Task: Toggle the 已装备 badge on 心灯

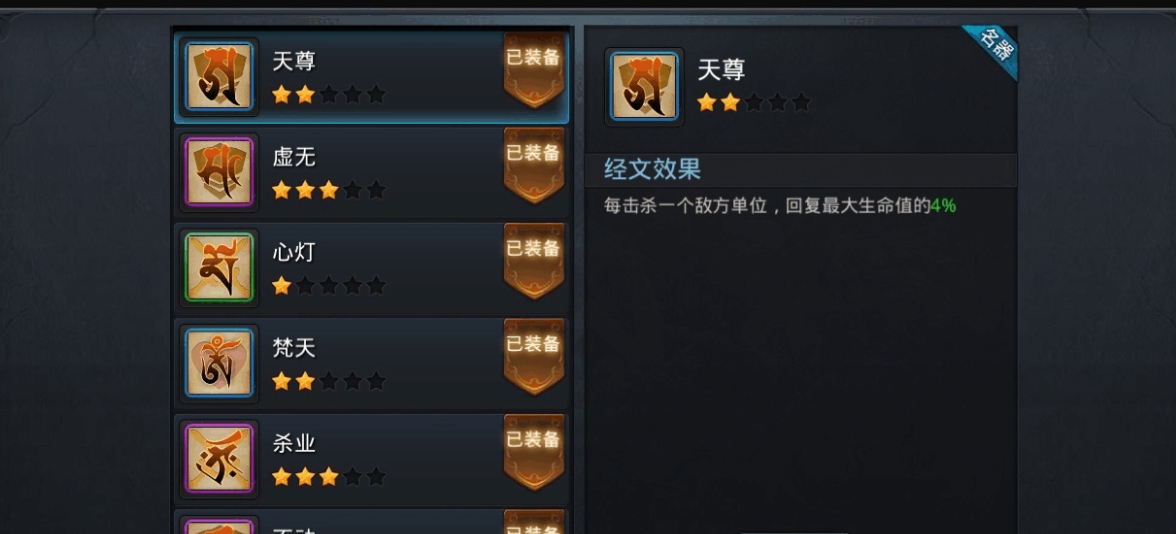Action: [534, 260]
